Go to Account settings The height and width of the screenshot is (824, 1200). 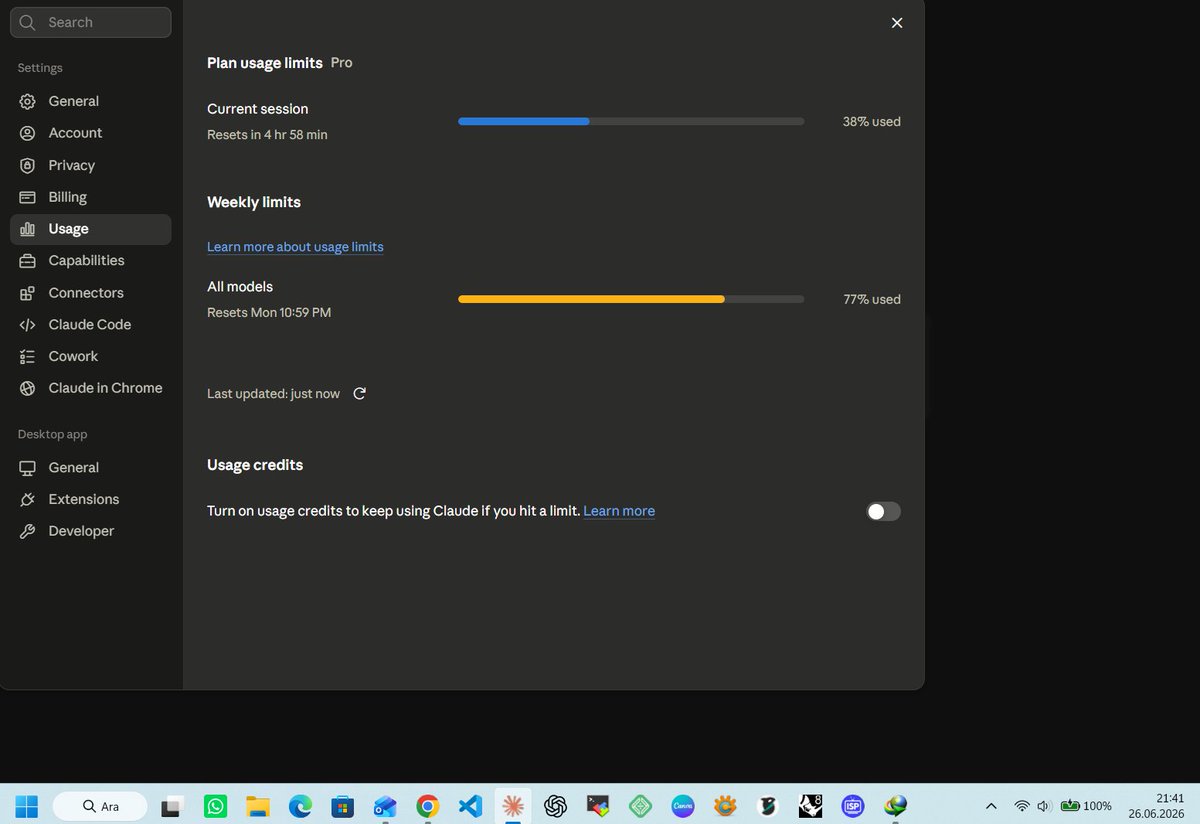(x=91, y=133)
